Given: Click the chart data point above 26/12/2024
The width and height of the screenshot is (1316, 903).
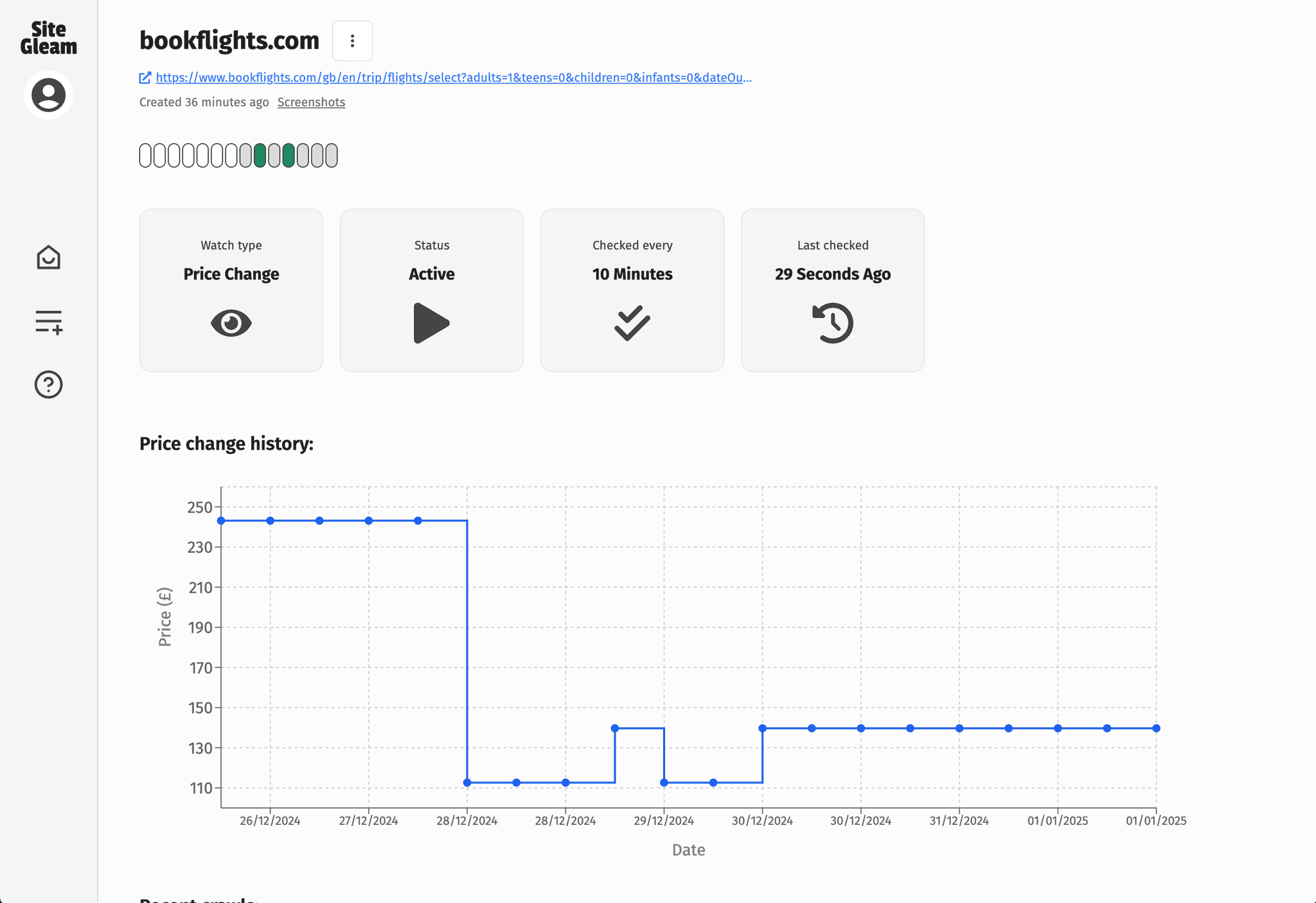Looking at the screenshot, I should (x=271, y=521).
